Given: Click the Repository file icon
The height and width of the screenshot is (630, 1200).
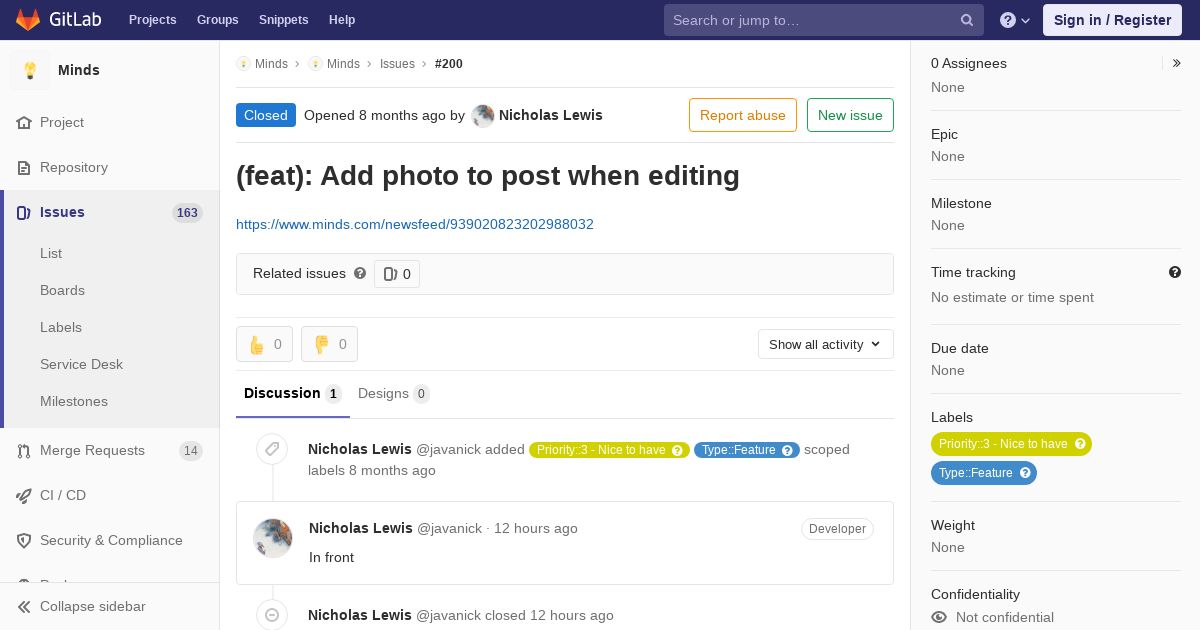Looking at the screenshot, I should [x=24, y=167].
